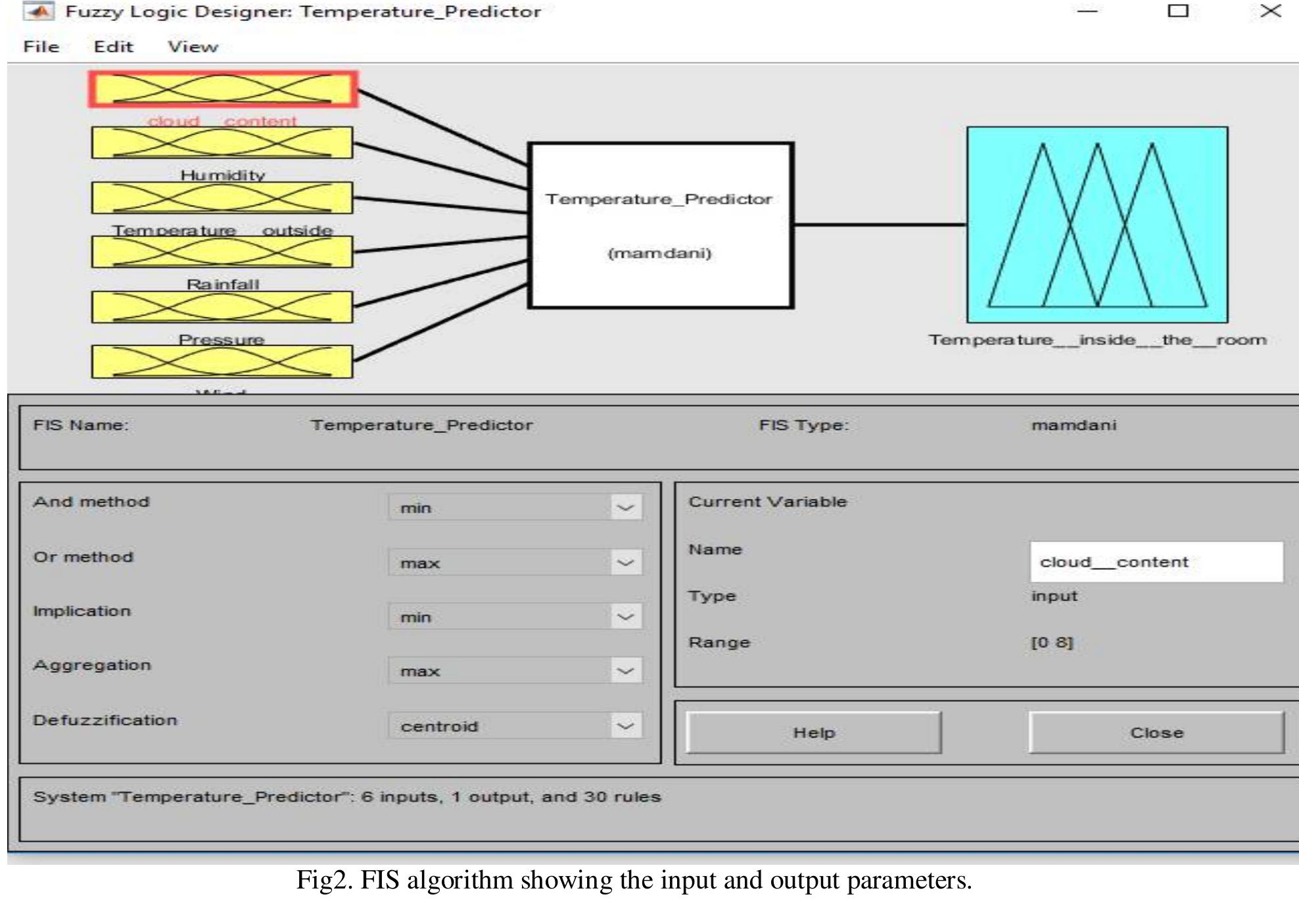This screenshot has height=924, width=1299.
Task: Click the Close button
Action: point(1156,732)
